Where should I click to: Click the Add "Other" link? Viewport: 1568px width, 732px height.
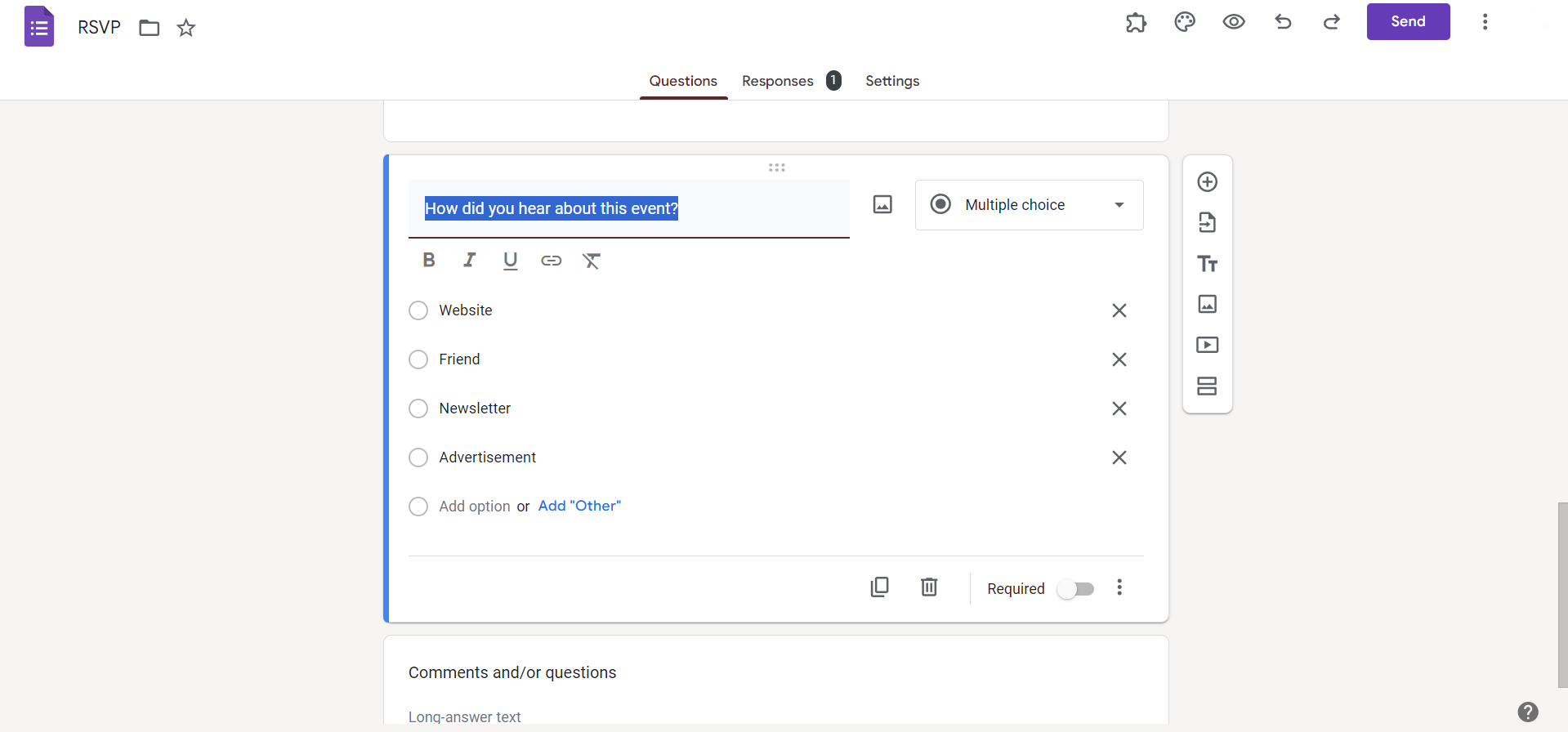coord(579,506)
